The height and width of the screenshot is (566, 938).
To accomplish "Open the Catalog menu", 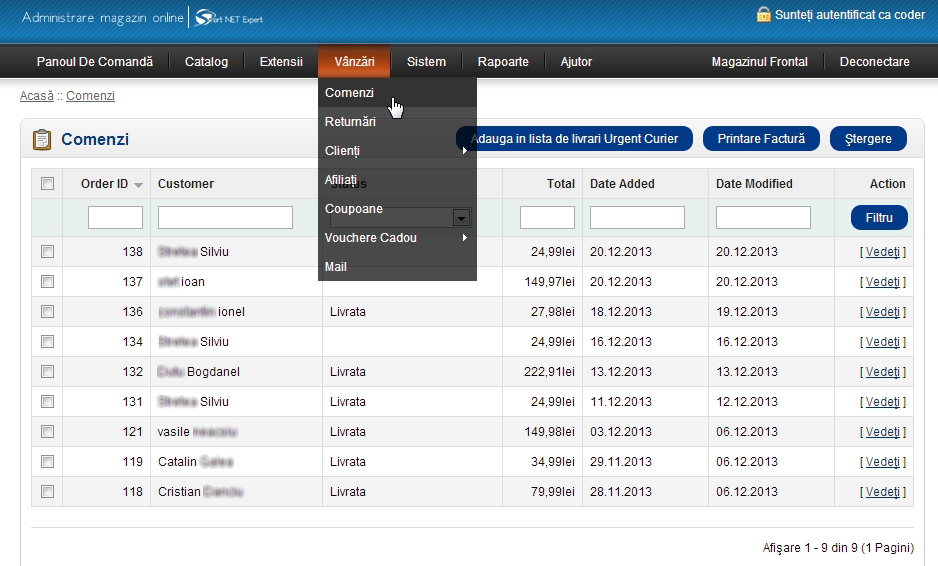I will pyautogui.click(x=206, y=62).
